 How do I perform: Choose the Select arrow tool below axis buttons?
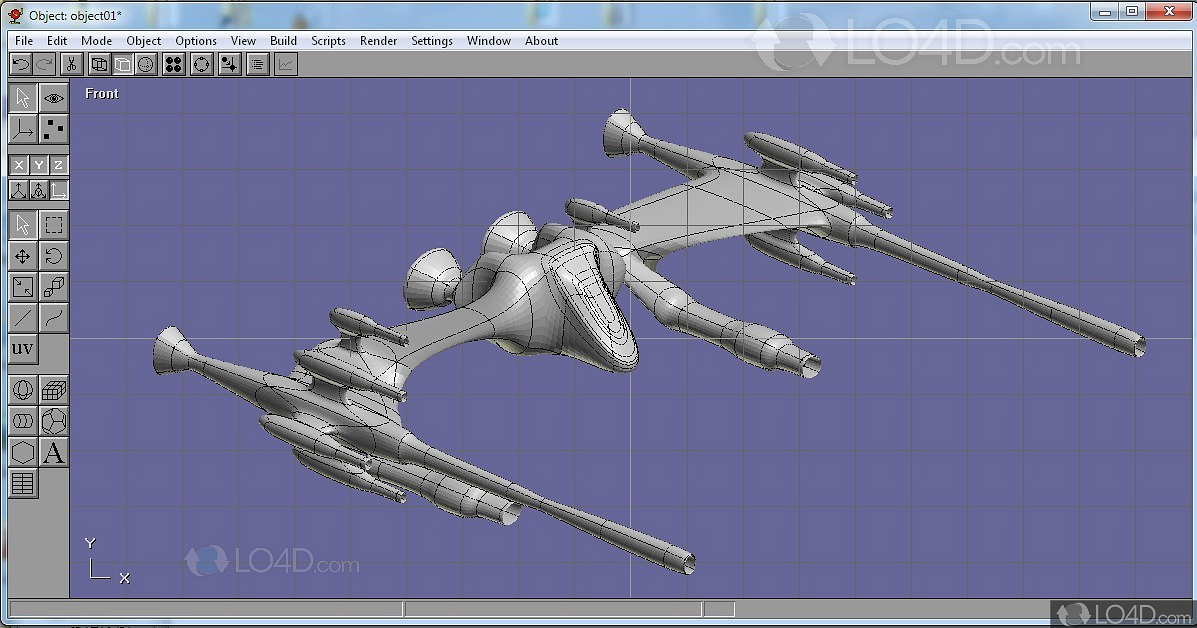click(x=23, y=225)
